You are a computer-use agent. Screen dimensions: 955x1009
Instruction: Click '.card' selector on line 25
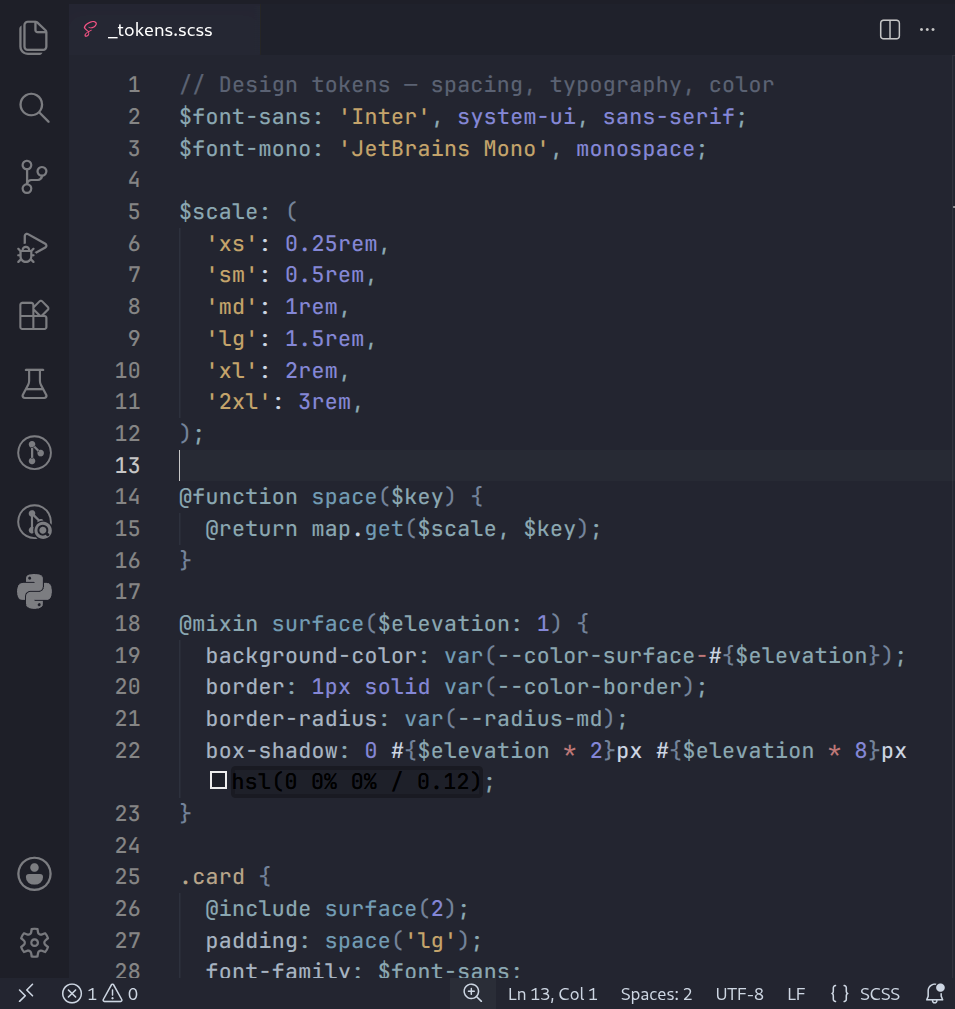[212, 877]
